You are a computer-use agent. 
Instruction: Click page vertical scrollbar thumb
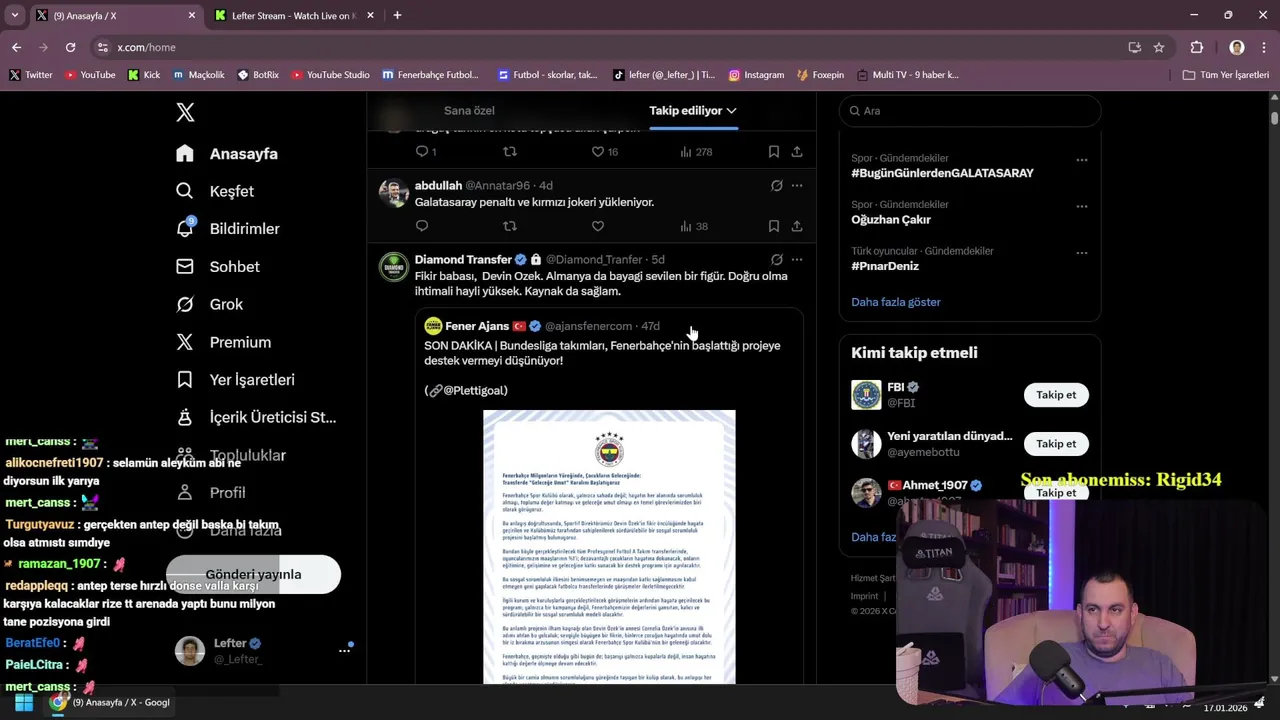[1274, 116]
